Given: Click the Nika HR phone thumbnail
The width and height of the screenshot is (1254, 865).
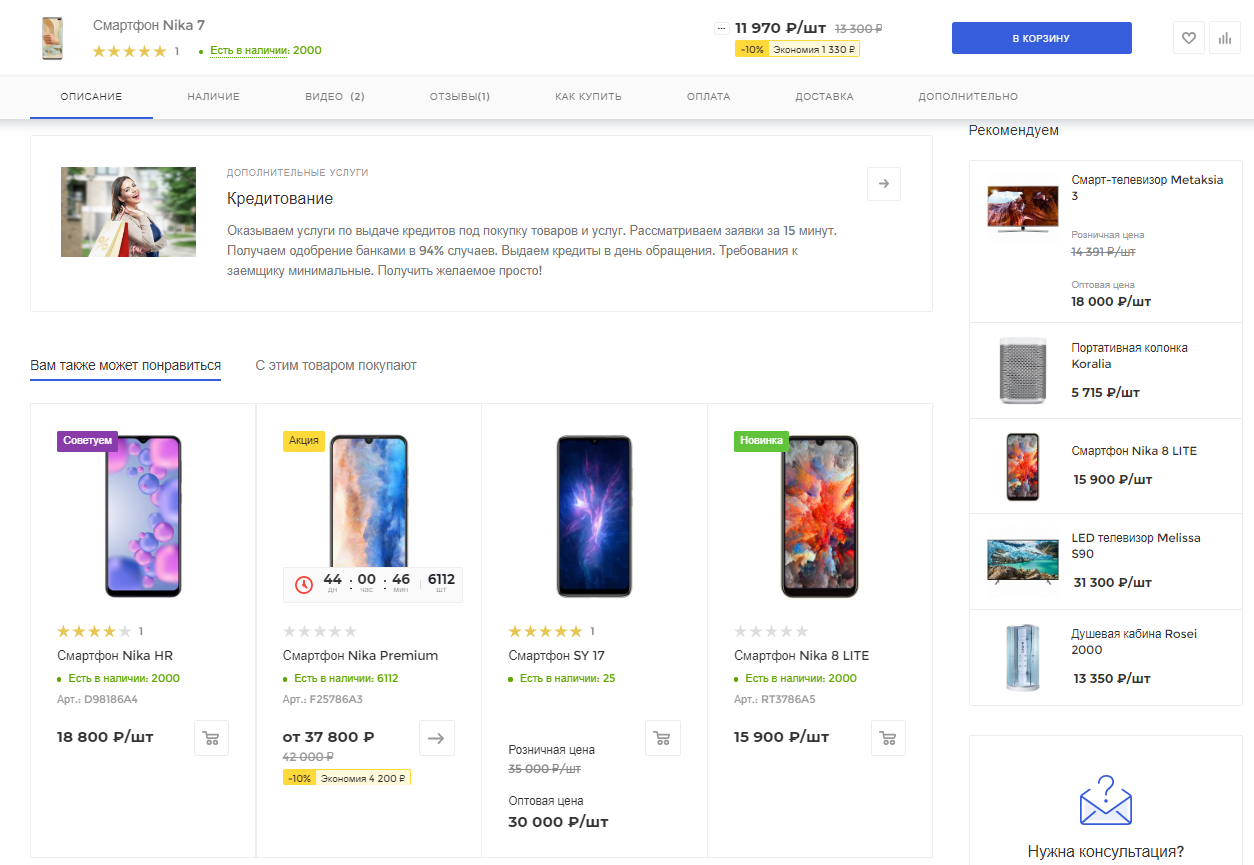Looking at the screenshot, I should tap(143, 516).
